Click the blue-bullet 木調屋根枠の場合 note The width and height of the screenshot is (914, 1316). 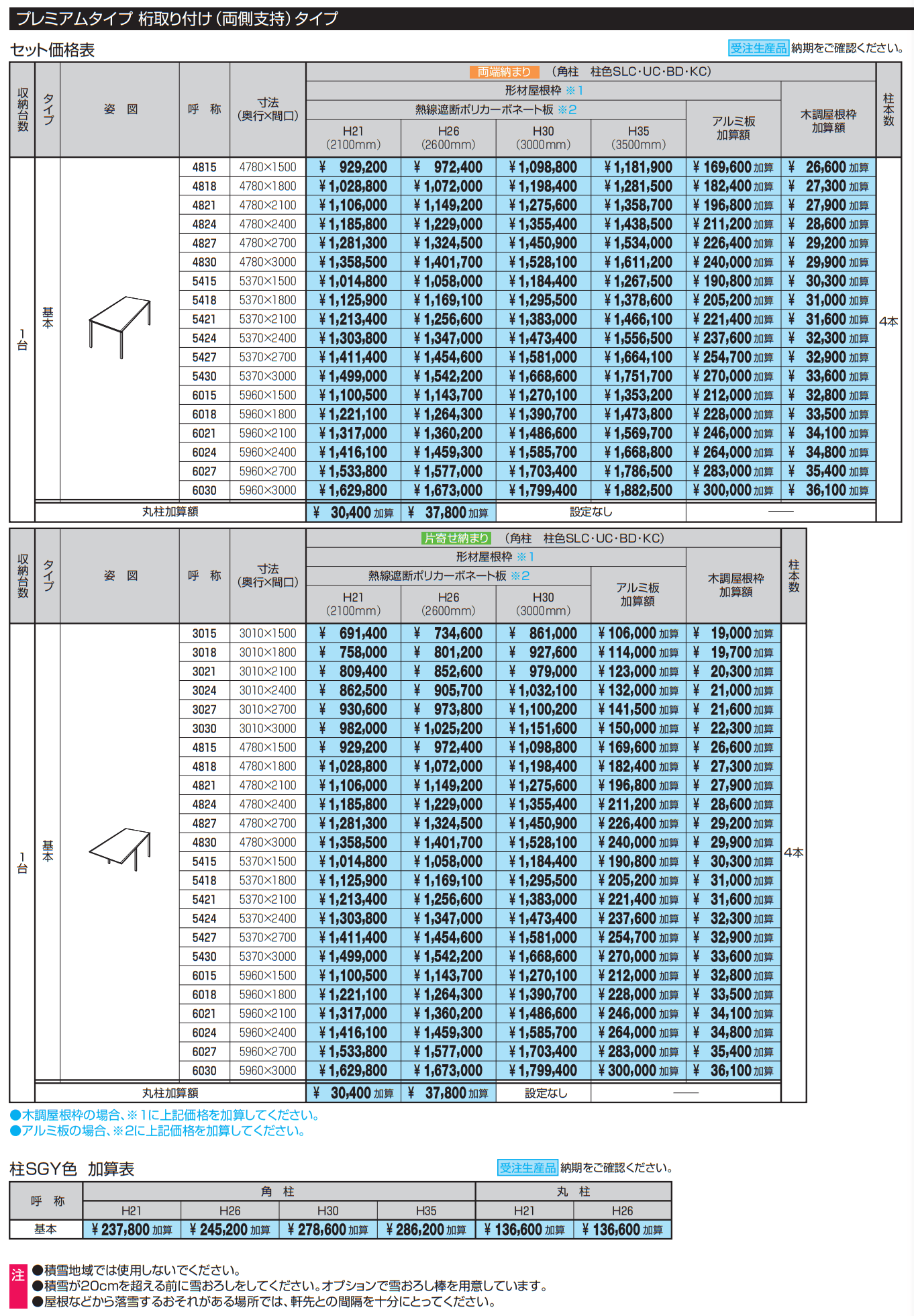click(x=164, y=1115)
